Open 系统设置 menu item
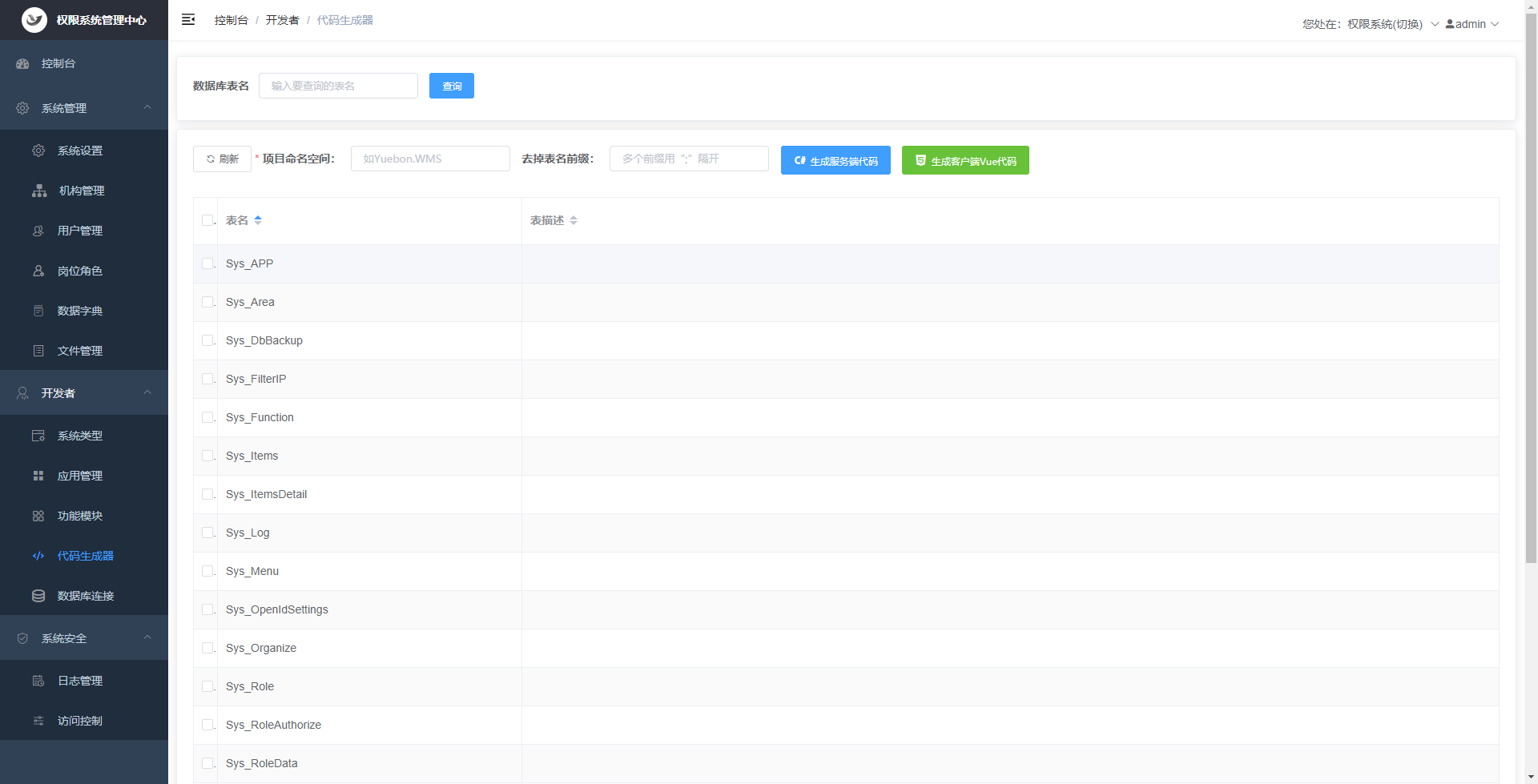Viewport: 1538px width, 784px height. [x=84, y=151]
